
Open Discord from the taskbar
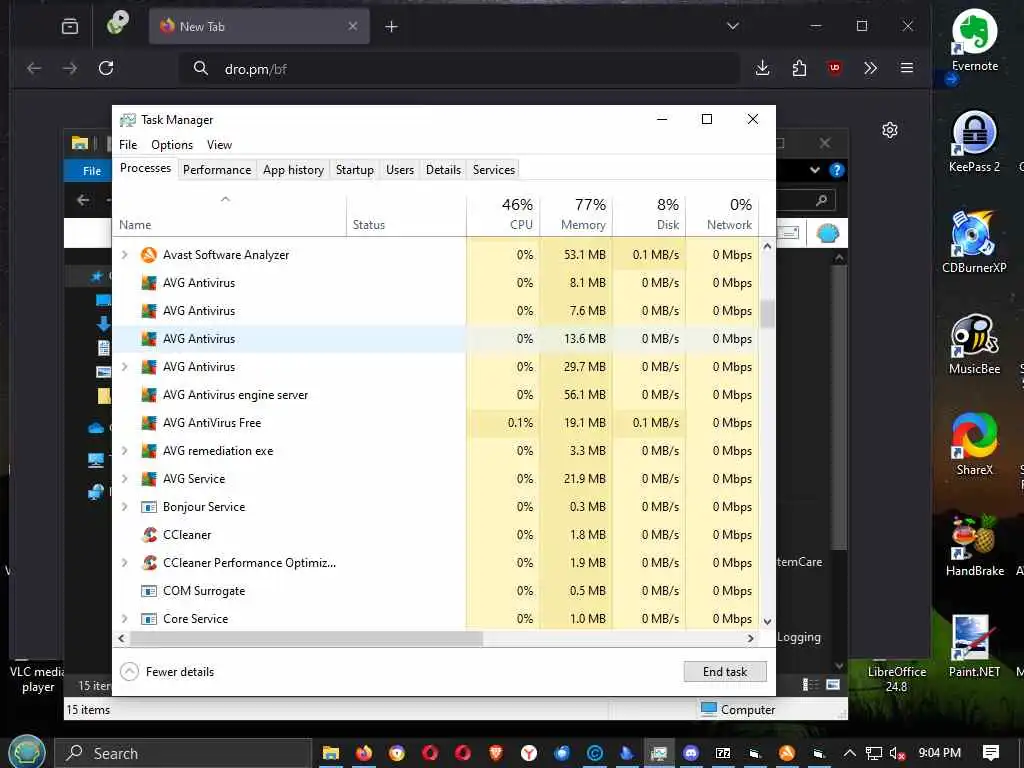pos(690,753)
